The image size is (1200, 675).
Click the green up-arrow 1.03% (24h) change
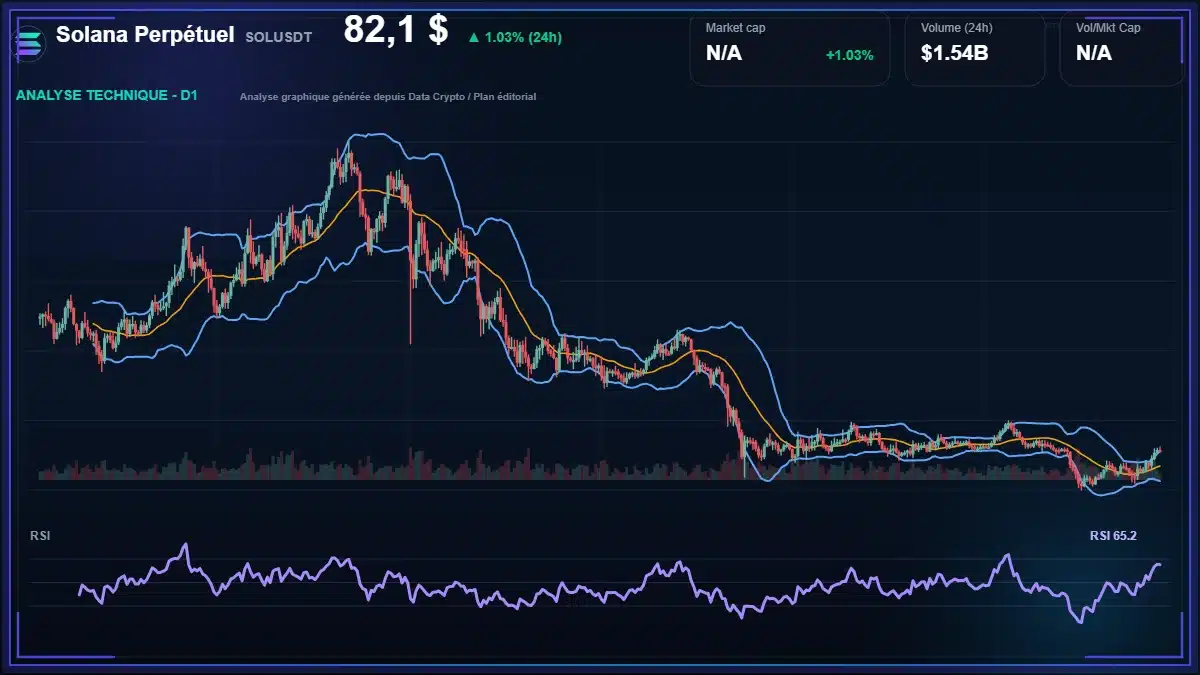(514, 37)
